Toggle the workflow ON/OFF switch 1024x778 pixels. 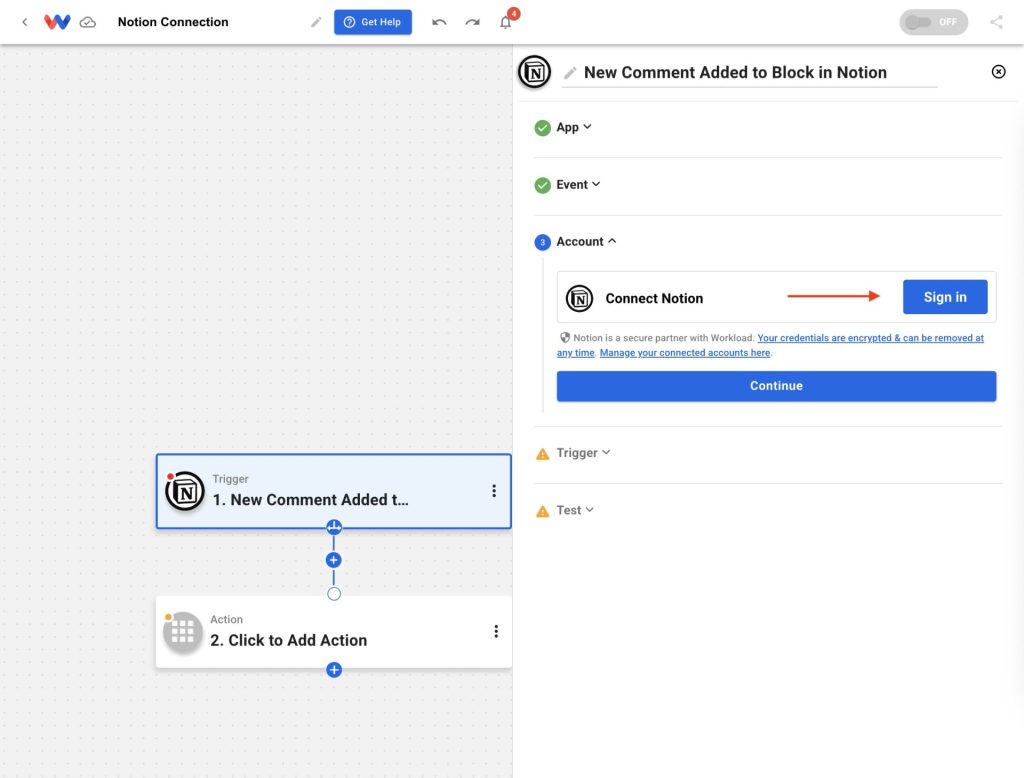point(933,22)
